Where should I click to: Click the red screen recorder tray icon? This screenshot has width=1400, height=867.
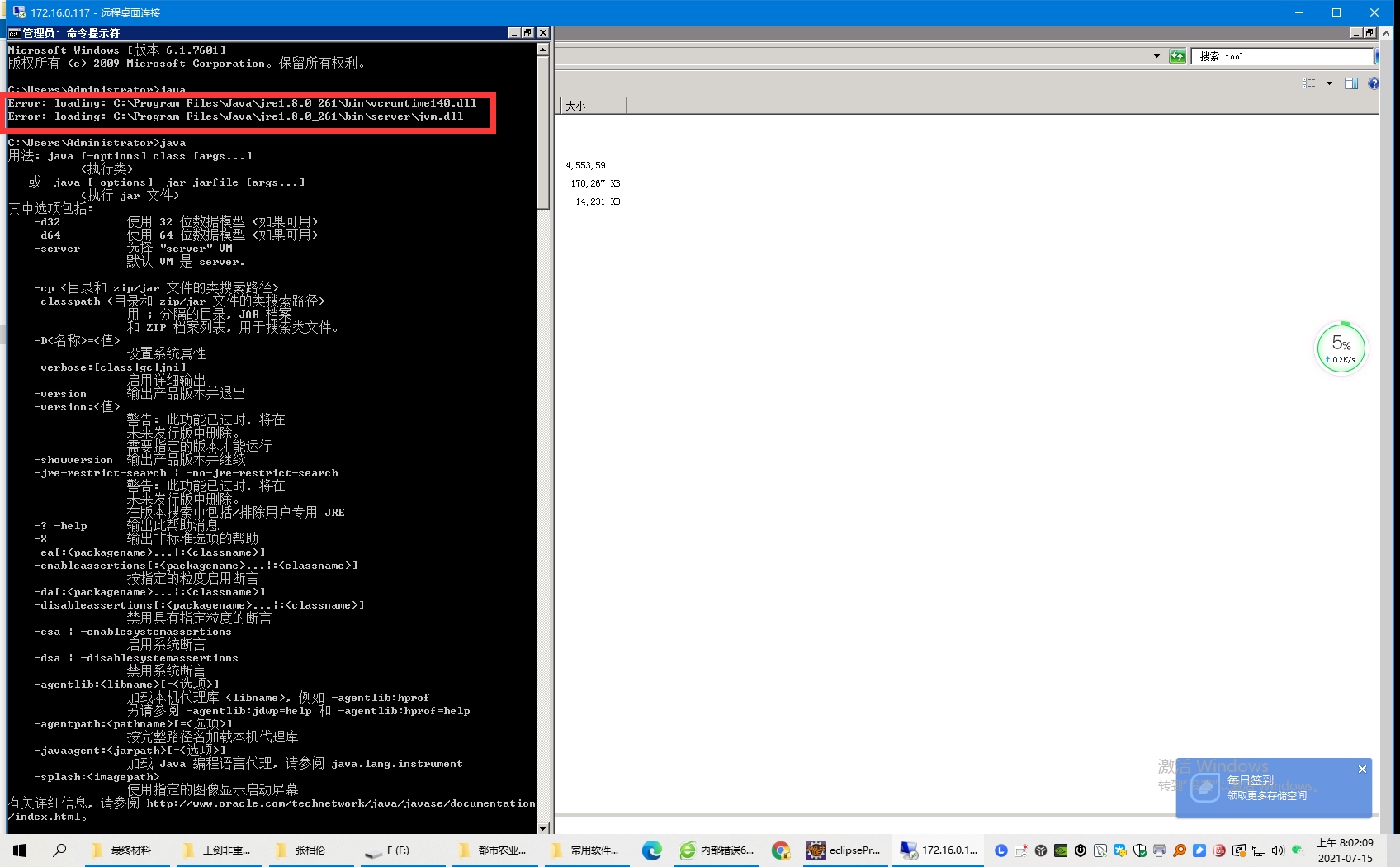(x=1219, y=850)
